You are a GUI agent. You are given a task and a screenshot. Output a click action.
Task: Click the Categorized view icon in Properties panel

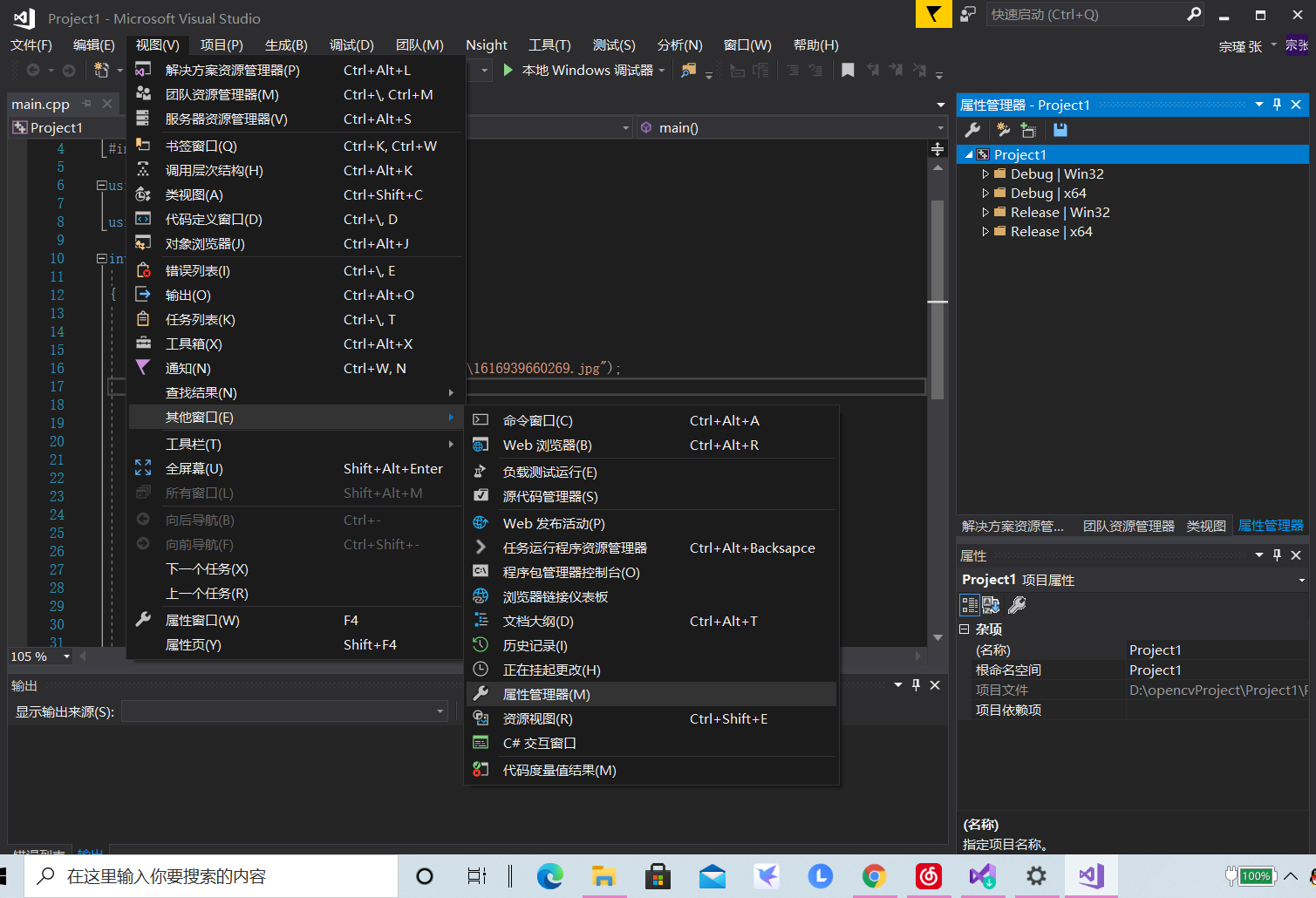(x=969, y=604)
